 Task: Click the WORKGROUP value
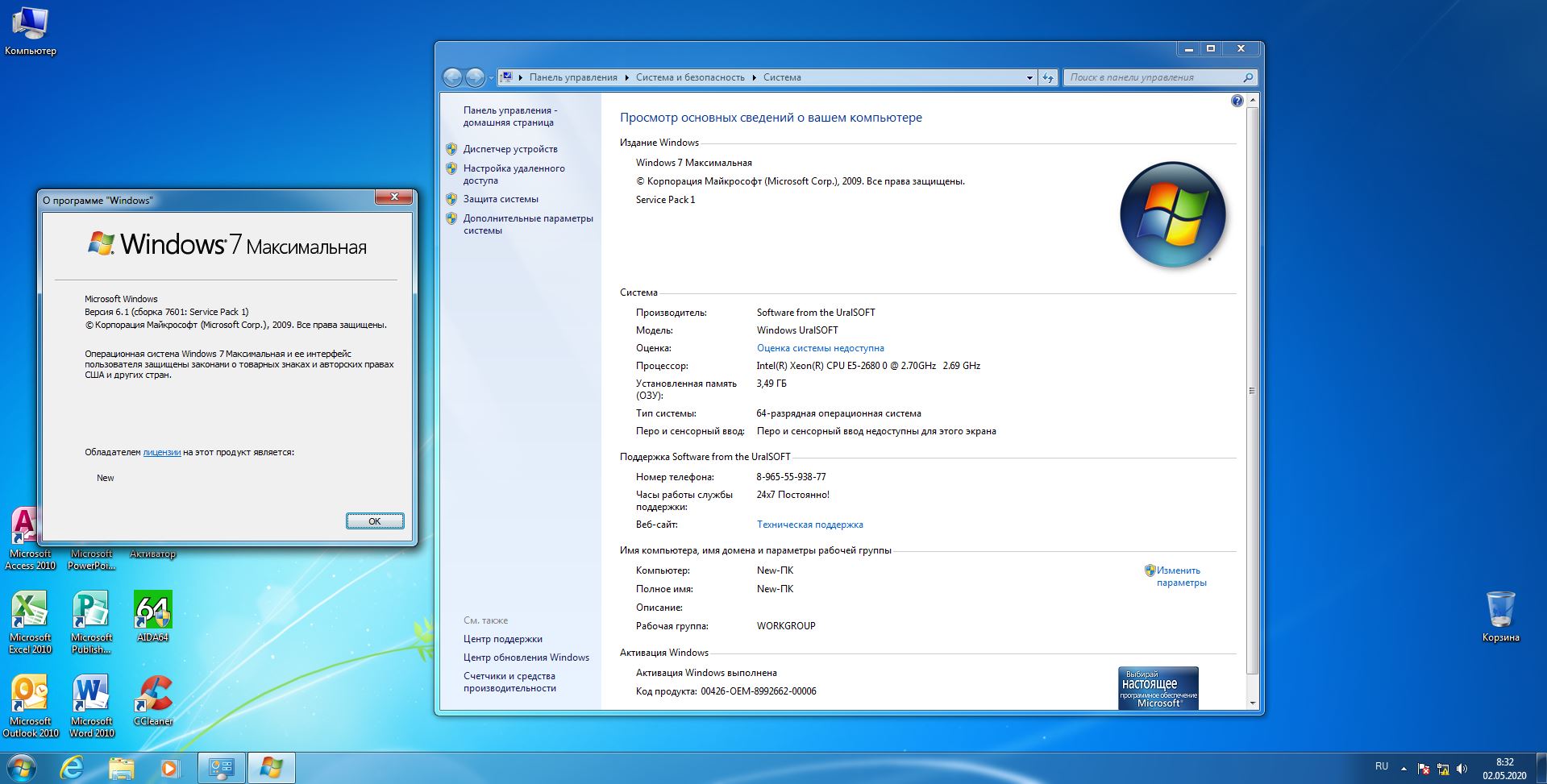point(786,626)
